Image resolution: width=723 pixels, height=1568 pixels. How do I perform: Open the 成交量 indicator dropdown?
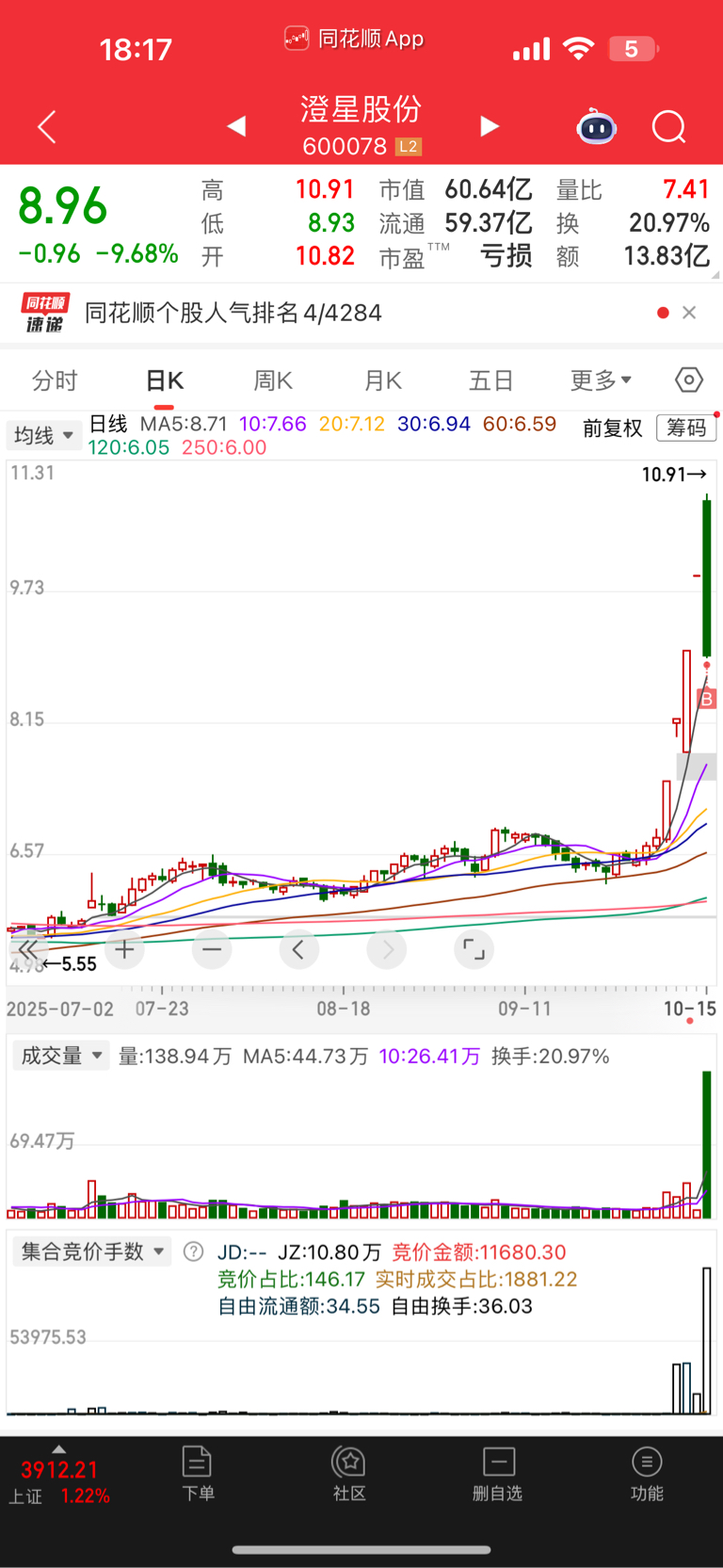coord(61,1056)
